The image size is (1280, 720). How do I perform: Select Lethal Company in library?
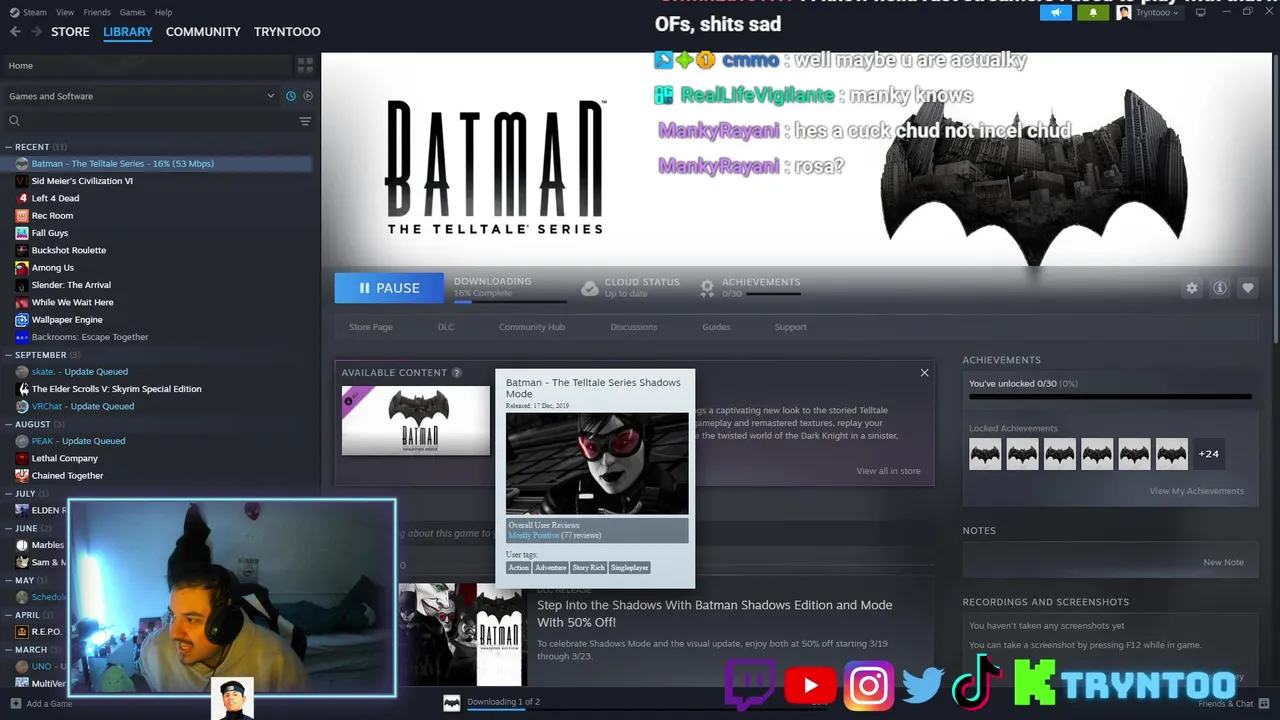[x=64, y=458]
